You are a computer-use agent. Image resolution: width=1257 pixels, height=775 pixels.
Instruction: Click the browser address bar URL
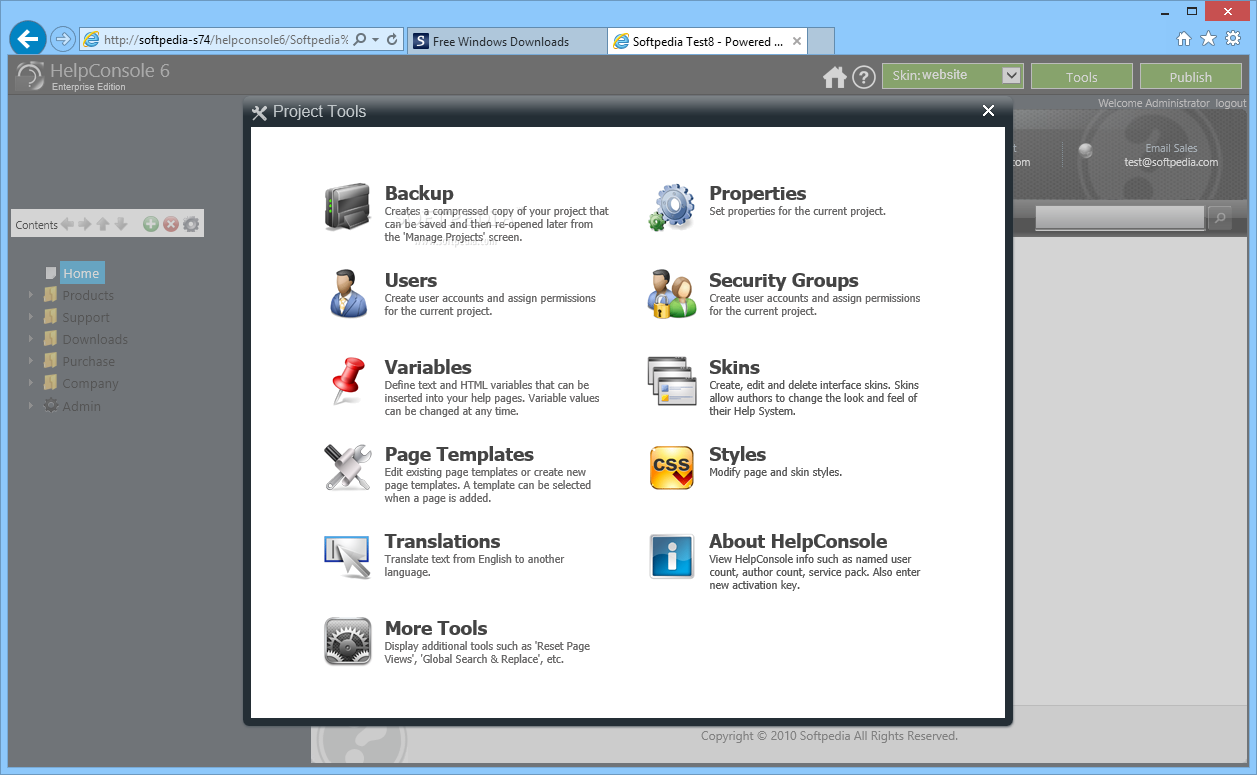click(x=226, y=40)
